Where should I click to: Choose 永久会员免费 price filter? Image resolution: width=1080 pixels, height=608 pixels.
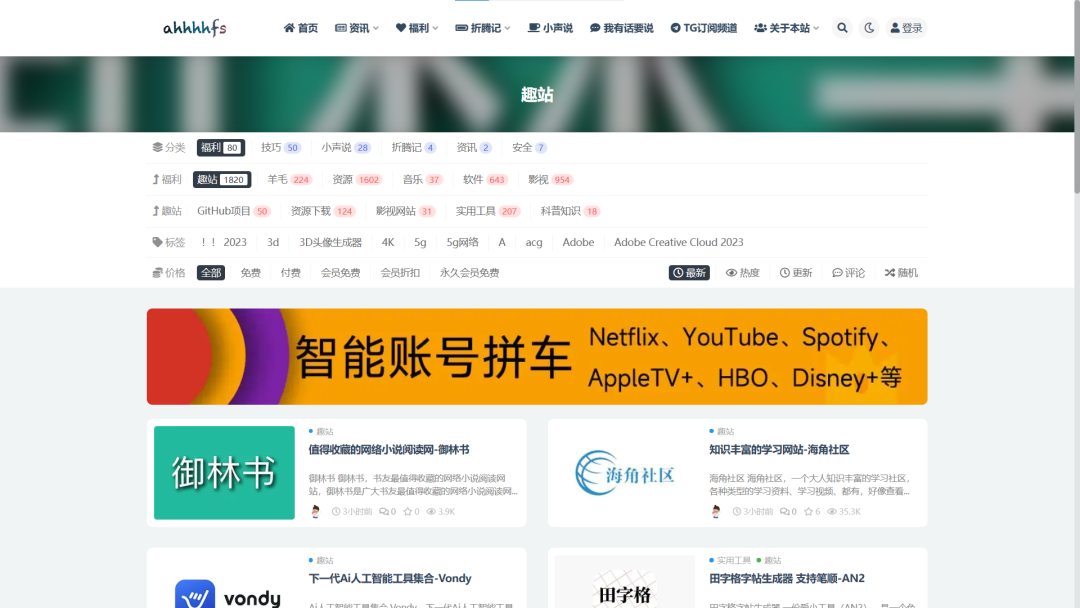(470, 273)
